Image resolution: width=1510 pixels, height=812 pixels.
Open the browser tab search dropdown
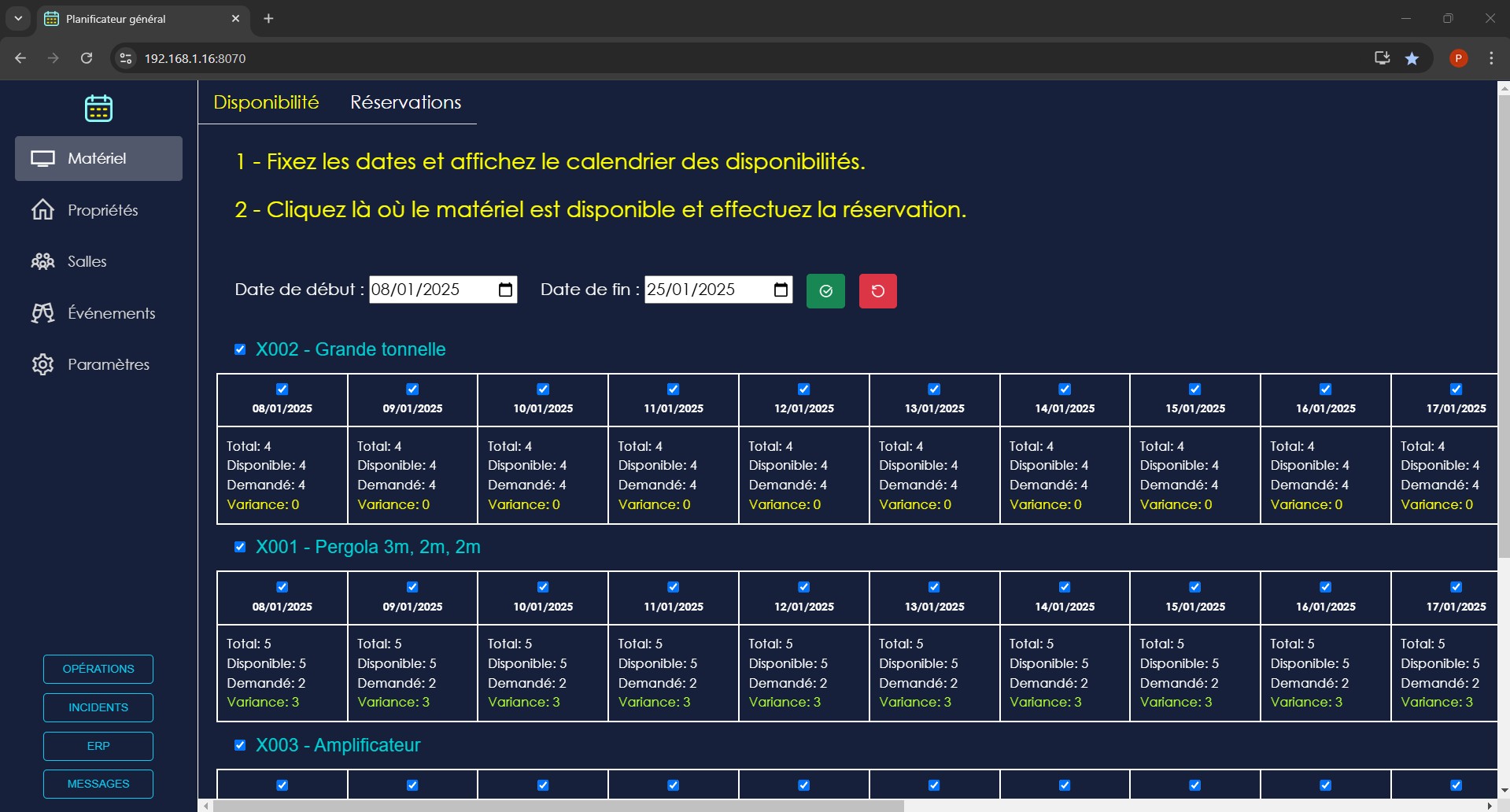click(x=18, y=18)
